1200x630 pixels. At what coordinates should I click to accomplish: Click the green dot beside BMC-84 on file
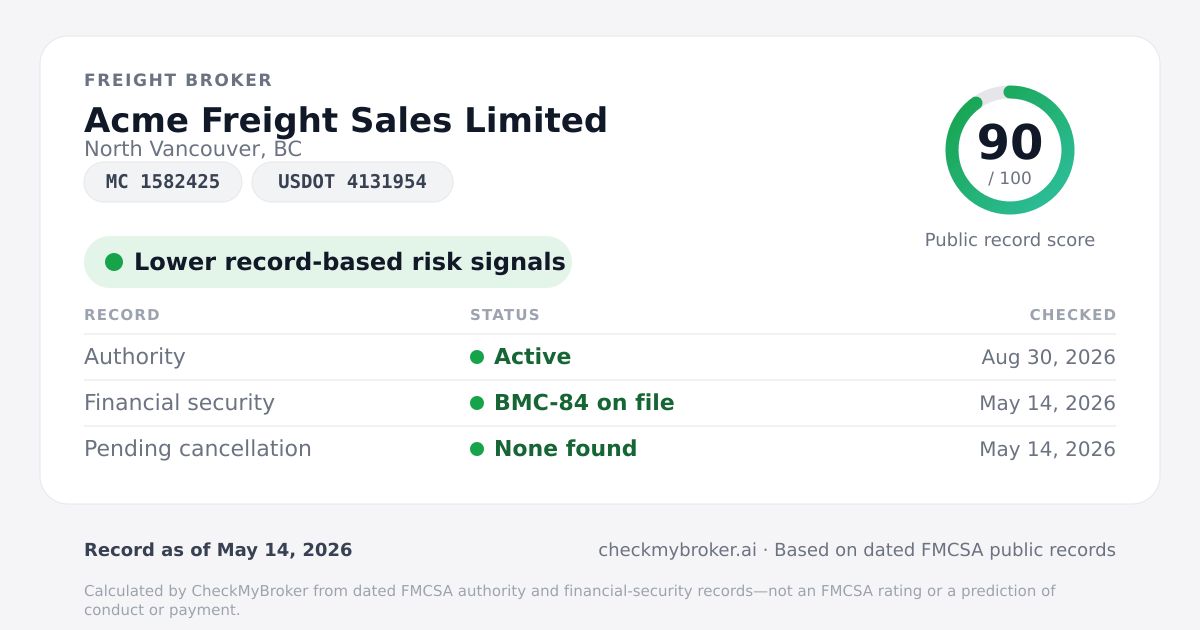pyautogui.click(x=477, y=403)
